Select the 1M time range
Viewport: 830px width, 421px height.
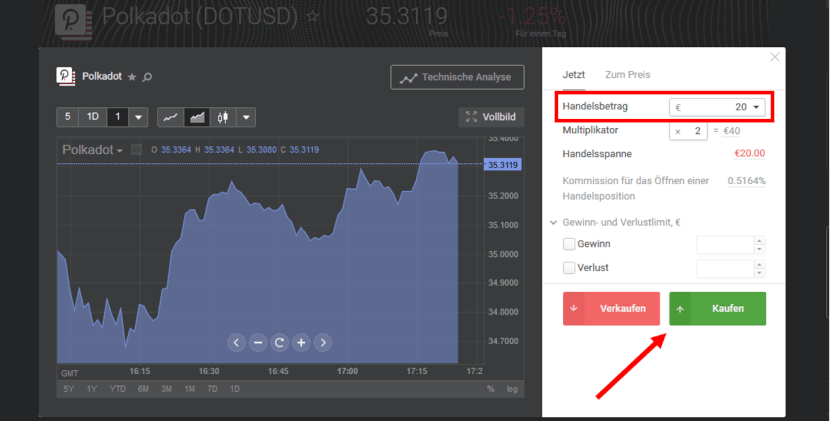(x=190, y=389)
